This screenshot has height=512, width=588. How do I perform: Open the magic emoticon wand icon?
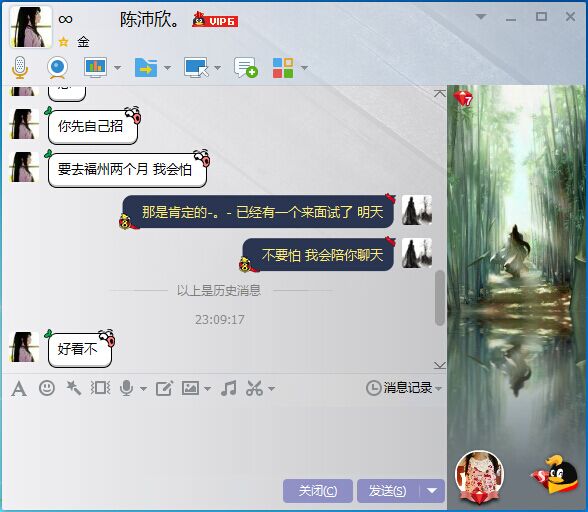point(74,388)
